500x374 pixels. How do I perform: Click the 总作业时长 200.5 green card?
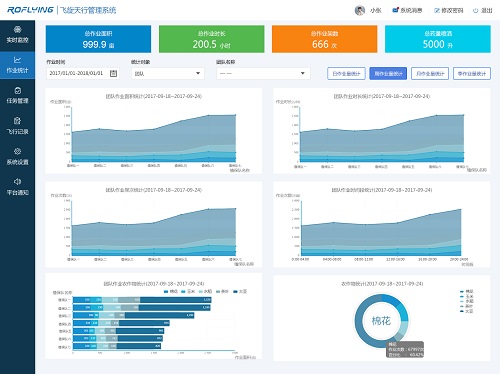[212, 39]
